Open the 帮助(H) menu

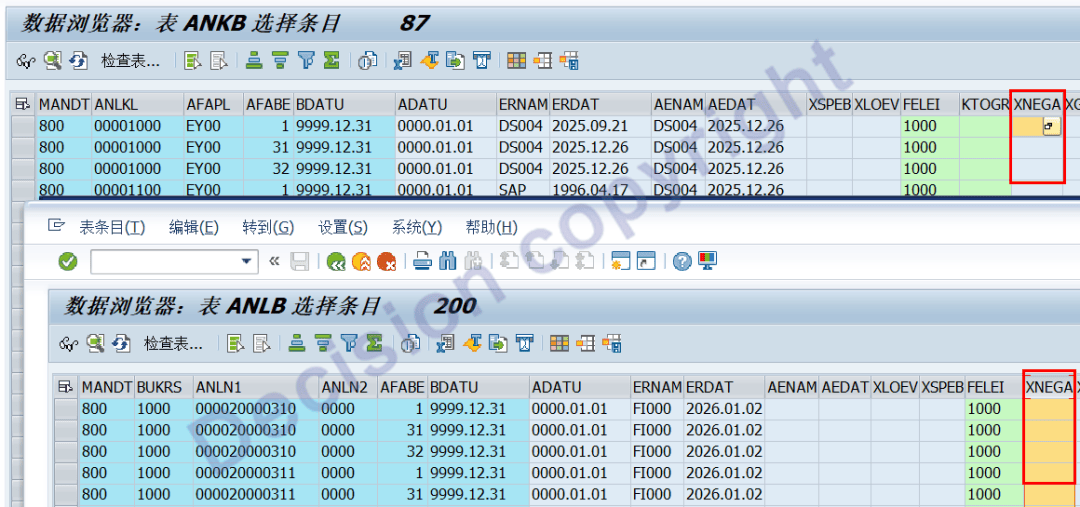(x=492, y=227)
